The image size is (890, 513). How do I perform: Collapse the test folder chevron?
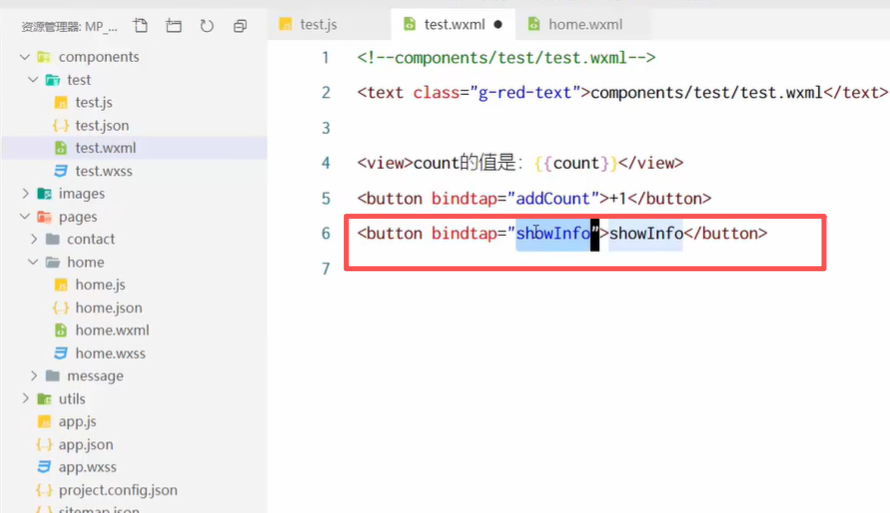pos(33,80)
